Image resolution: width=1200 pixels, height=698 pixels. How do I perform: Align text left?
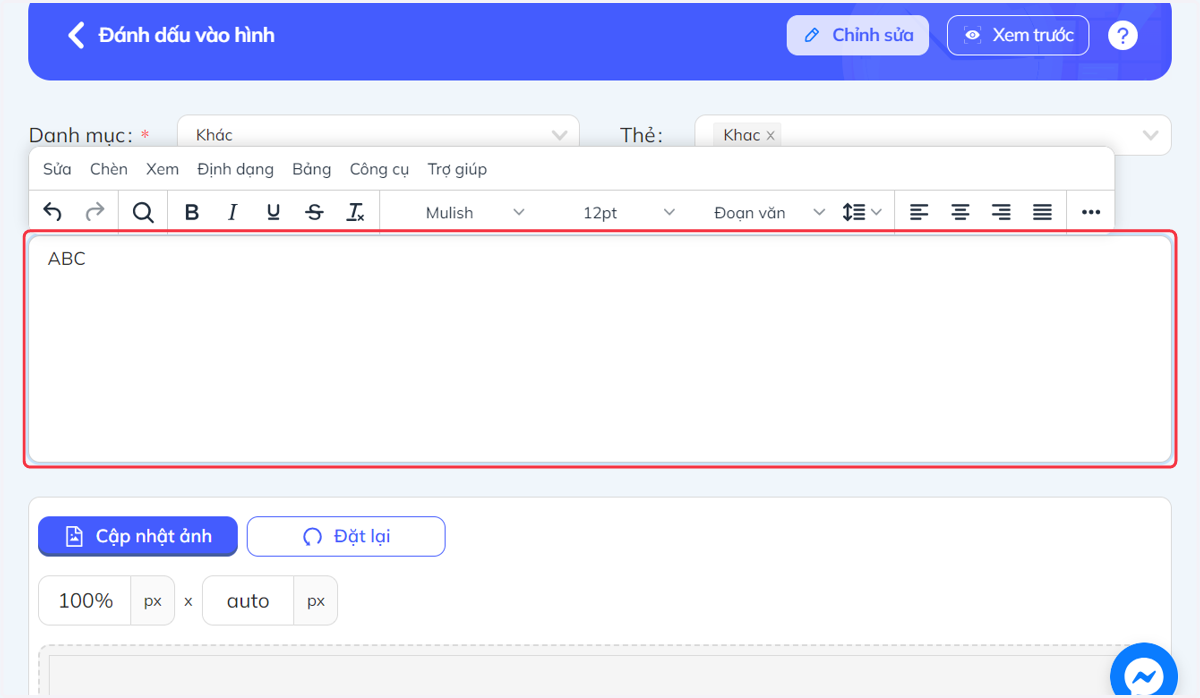click(919, 212)
